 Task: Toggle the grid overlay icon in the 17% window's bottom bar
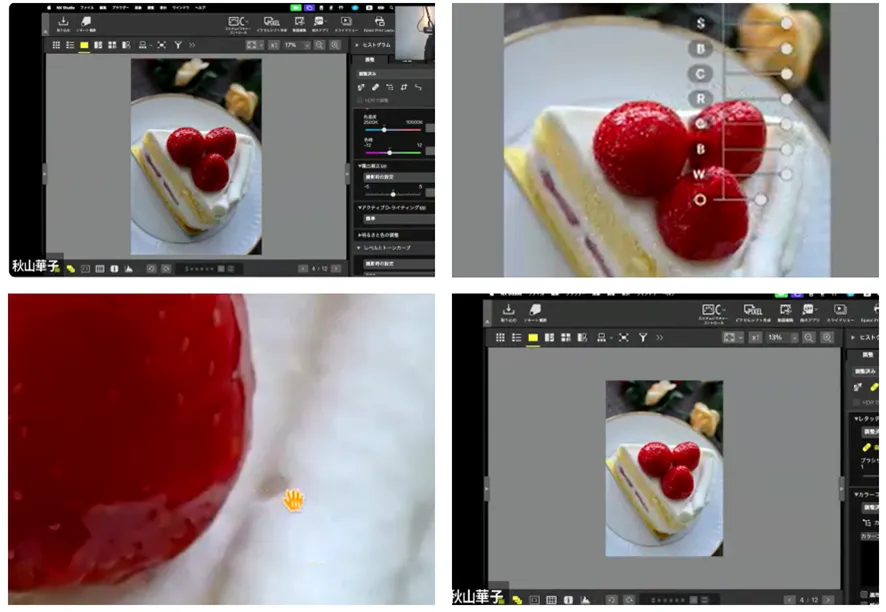coord(100,268)
